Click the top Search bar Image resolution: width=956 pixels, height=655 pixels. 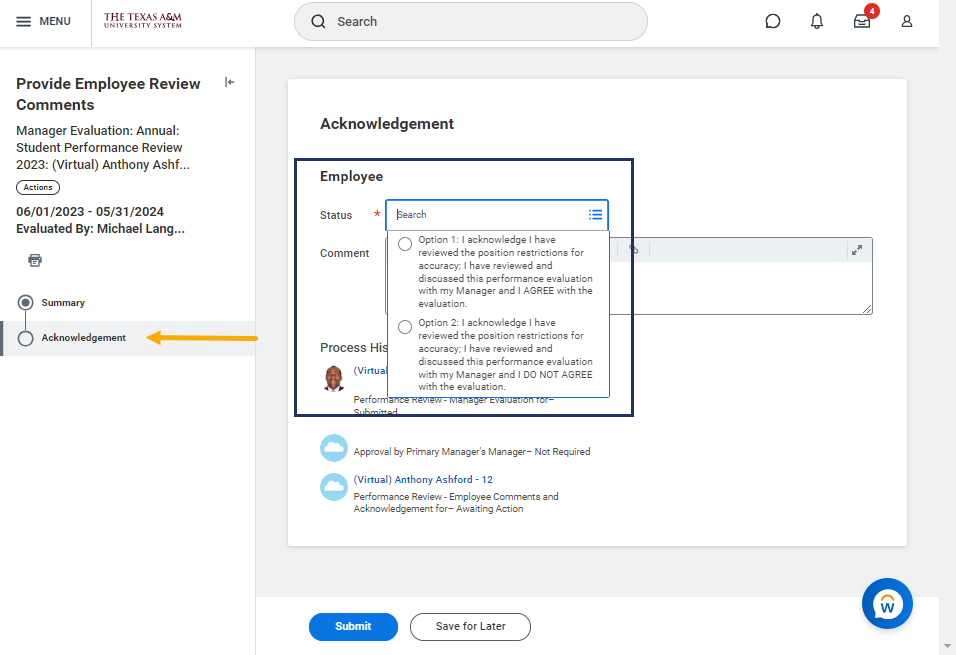coord(470,21)
